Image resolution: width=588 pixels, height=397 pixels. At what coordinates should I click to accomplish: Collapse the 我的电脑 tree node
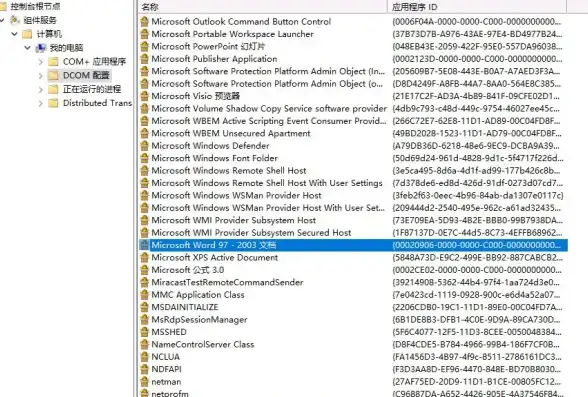[x=27, y=48]
